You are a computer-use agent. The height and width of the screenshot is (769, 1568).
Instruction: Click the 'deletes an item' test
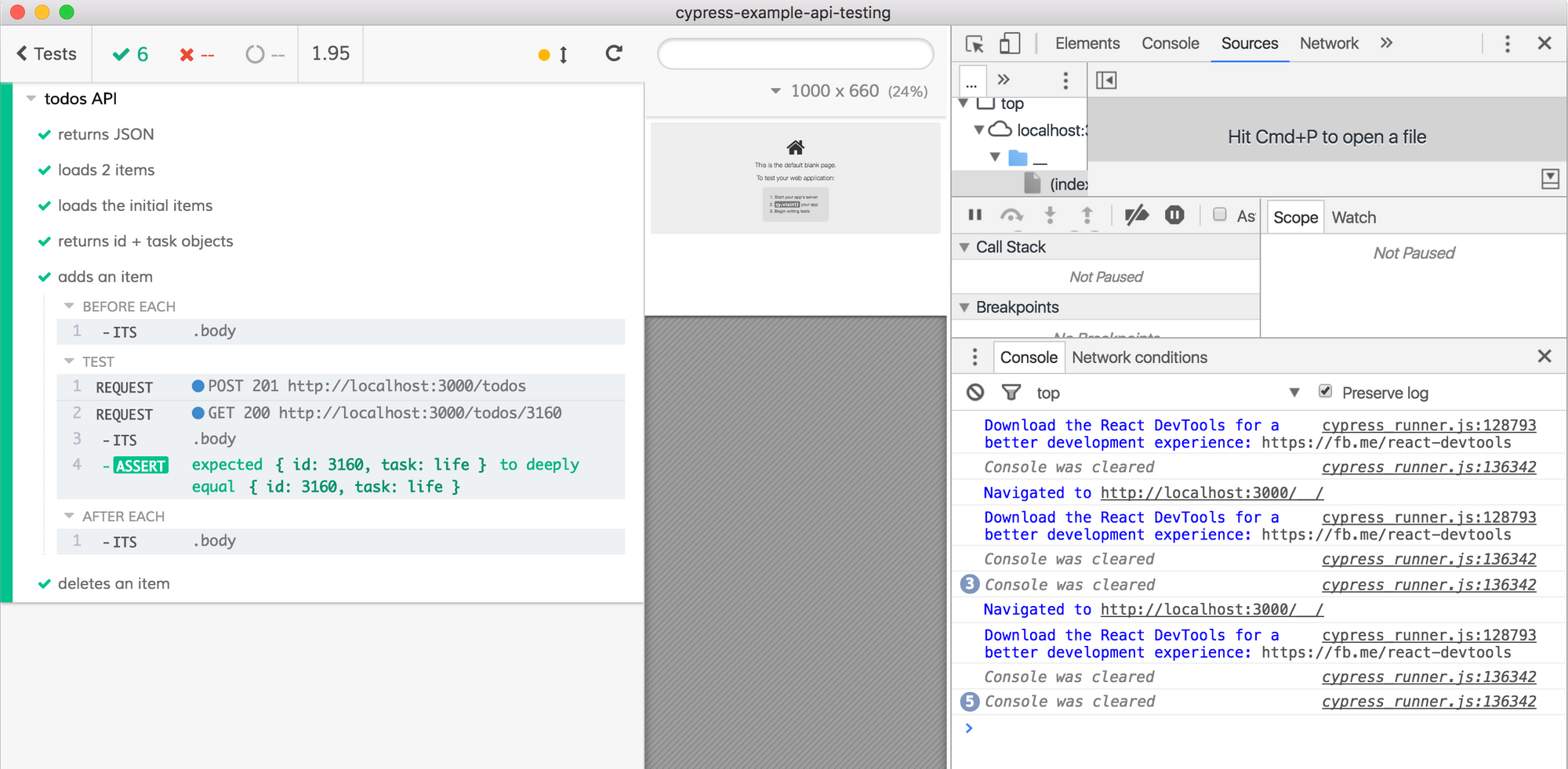114,583
